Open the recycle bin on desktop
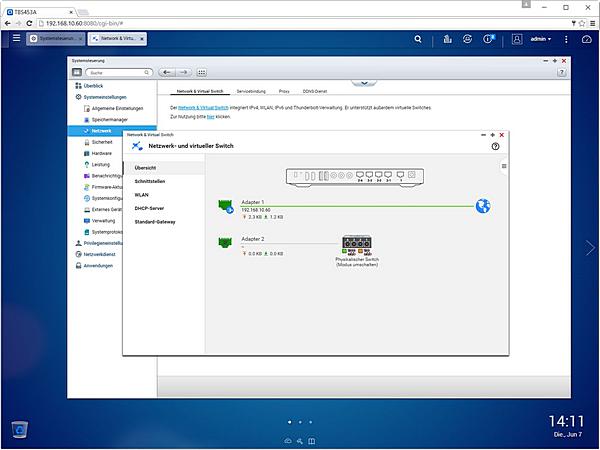The image size is (600, 450). tap(20, 430)
